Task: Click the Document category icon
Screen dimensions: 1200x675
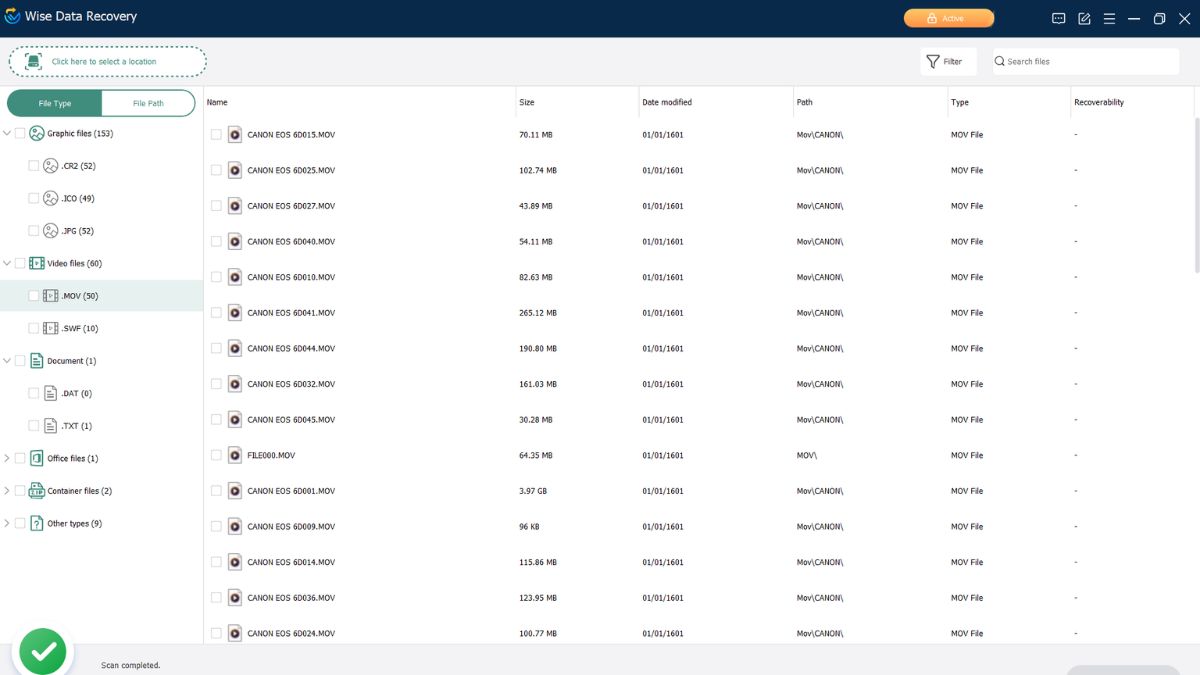Action: click(x=37, y=361)
